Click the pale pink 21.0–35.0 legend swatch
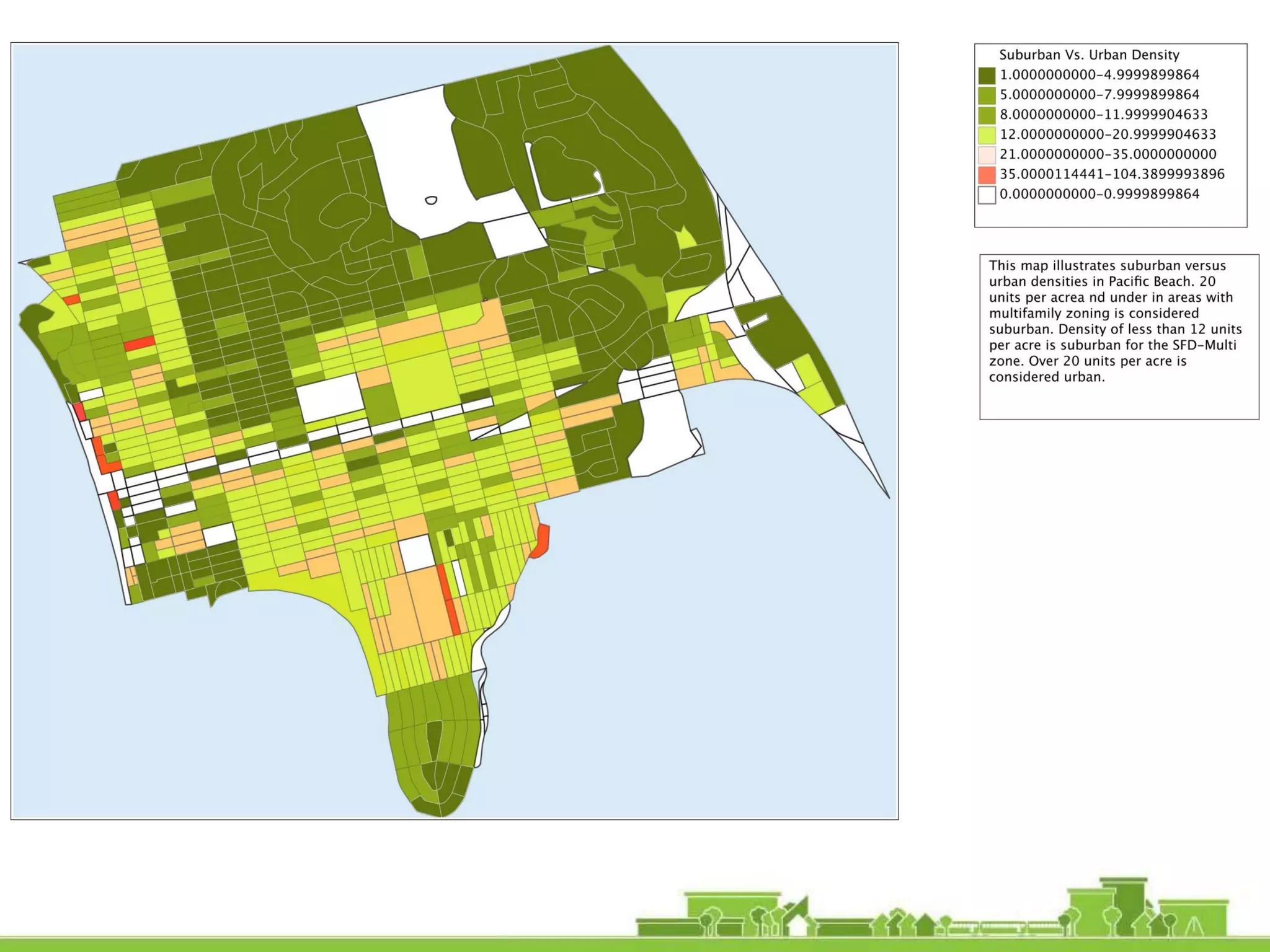Screen dimensions: 1270x952 point(987,155)
